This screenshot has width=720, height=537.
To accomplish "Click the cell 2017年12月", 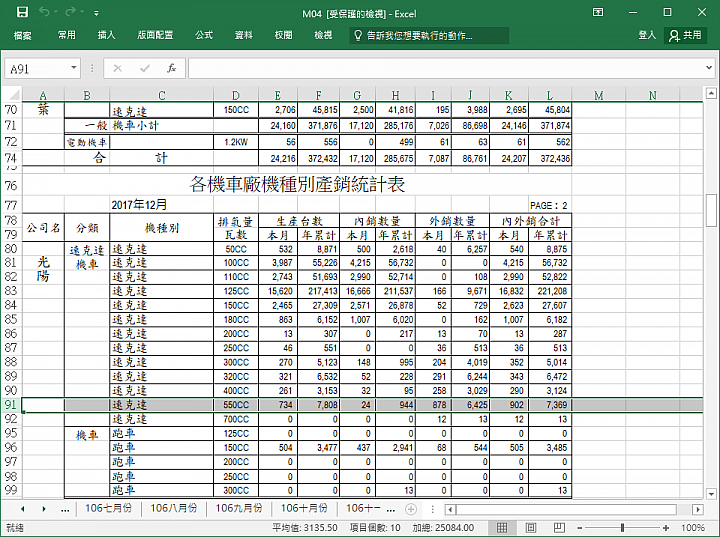I will (x=139, y=205).
